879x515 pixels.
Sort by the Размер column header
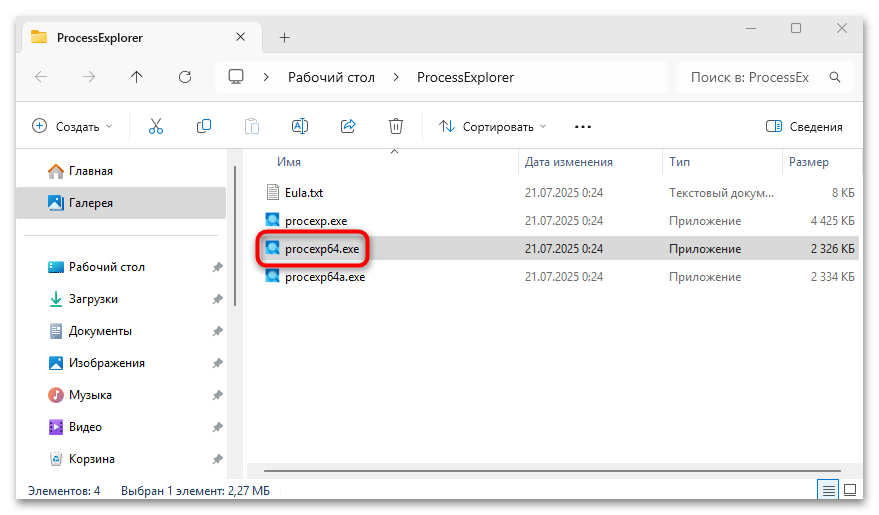(808, 162)
